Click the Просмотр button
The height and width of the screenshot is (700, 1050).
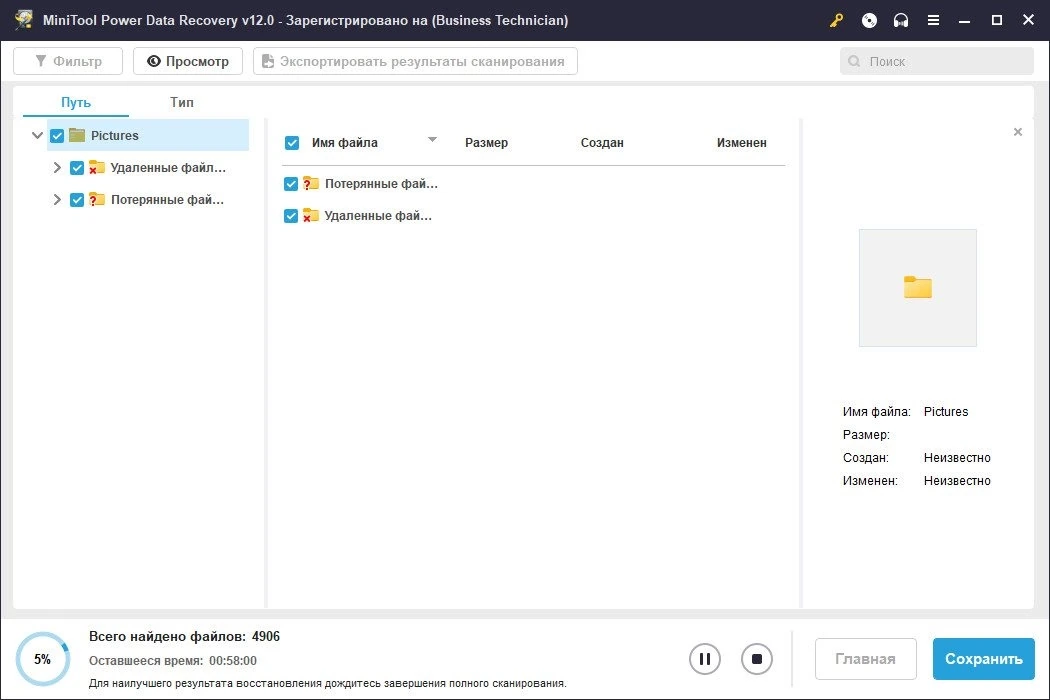pyautogui.click(x=188, y=61)
